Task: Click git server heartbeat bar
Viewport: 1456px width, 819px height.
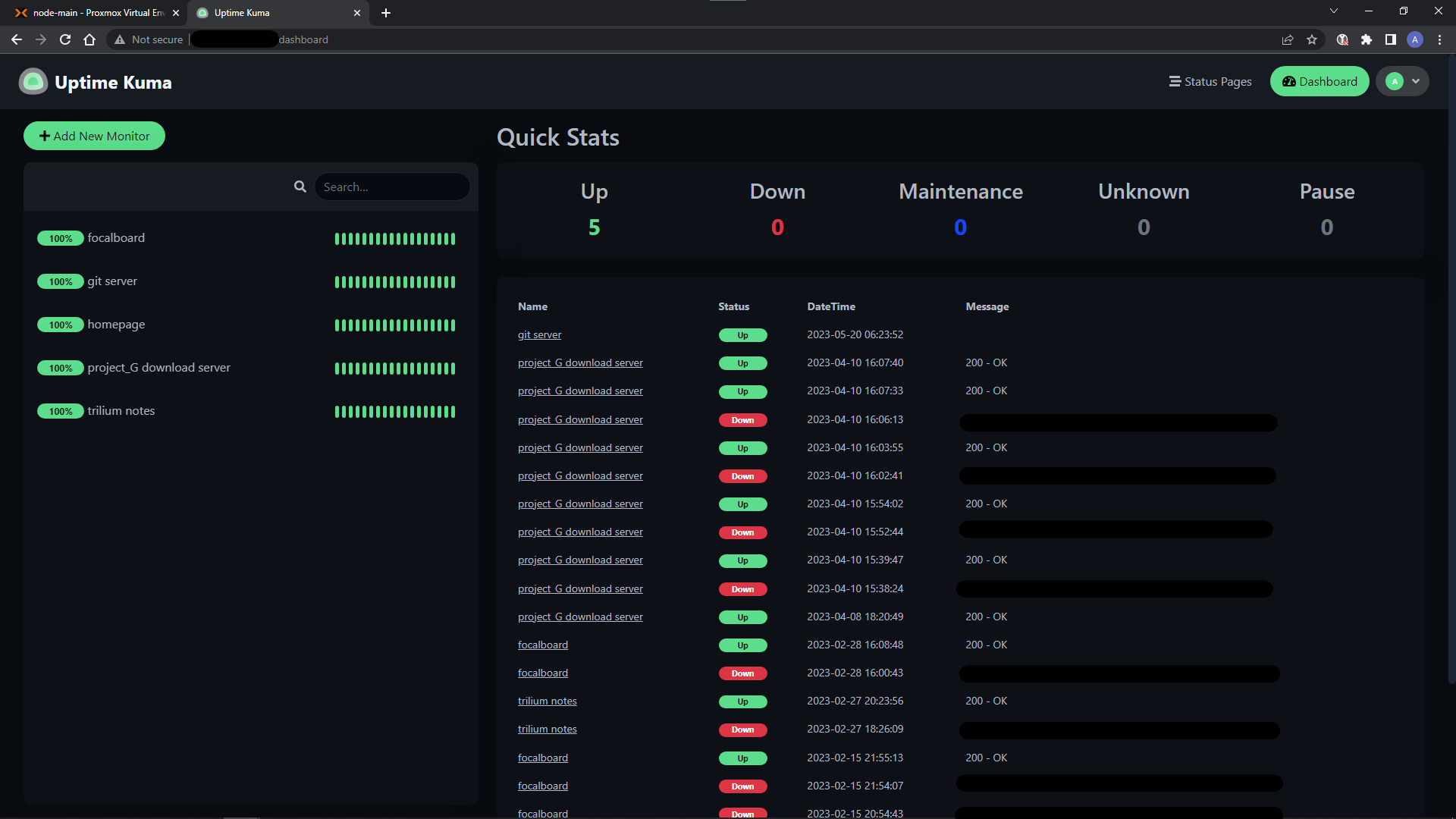Action: click(x=395, y=282)
